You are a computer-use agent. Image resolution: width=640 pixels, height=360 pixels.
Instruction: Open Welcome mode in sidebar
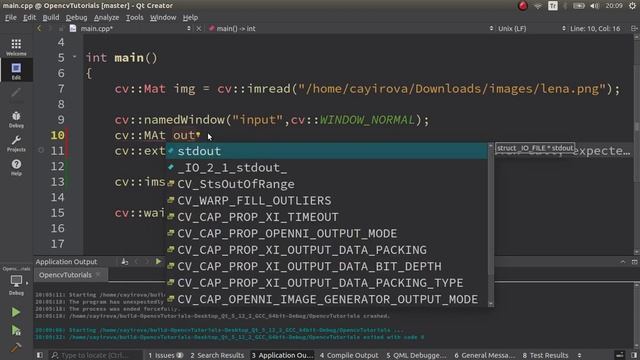coord(16,47)
